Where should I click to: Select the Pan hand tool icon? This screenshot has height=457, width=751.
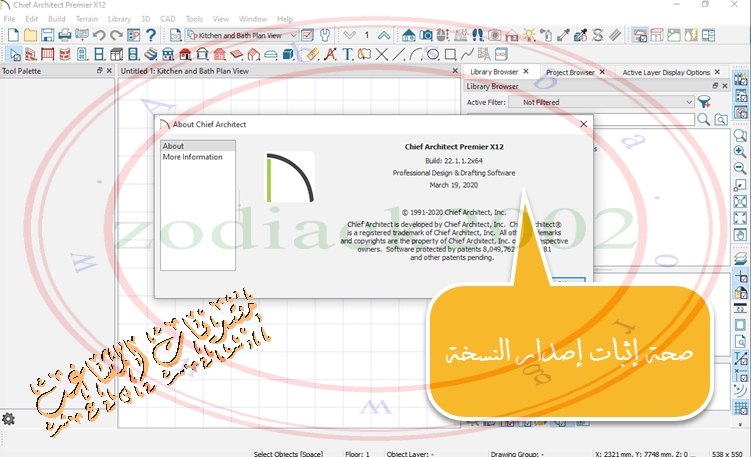click(740, 235)
